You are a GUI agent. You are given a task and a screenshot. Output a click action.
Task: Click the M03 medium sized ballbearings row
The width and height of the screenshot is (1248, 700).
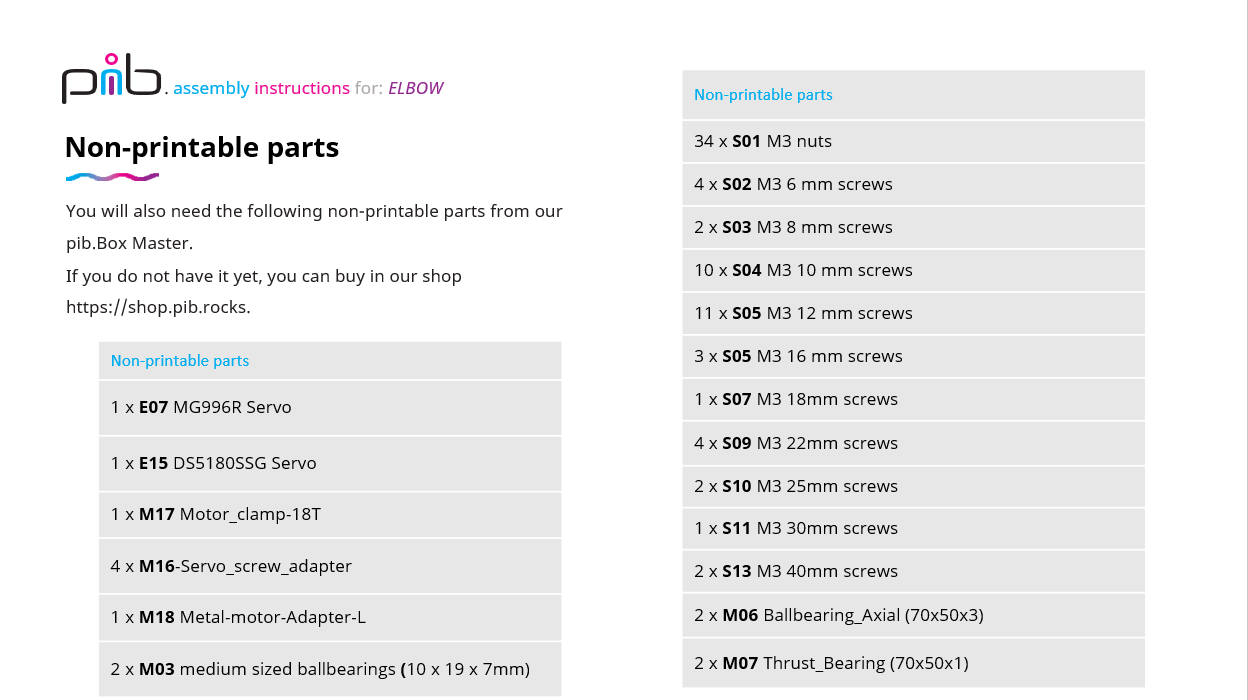329,669
